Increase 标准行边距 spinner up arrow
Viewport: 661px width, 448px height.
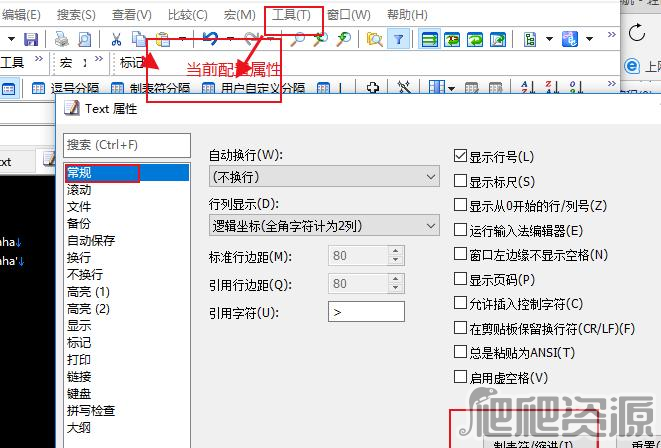(x=395, y=251)
